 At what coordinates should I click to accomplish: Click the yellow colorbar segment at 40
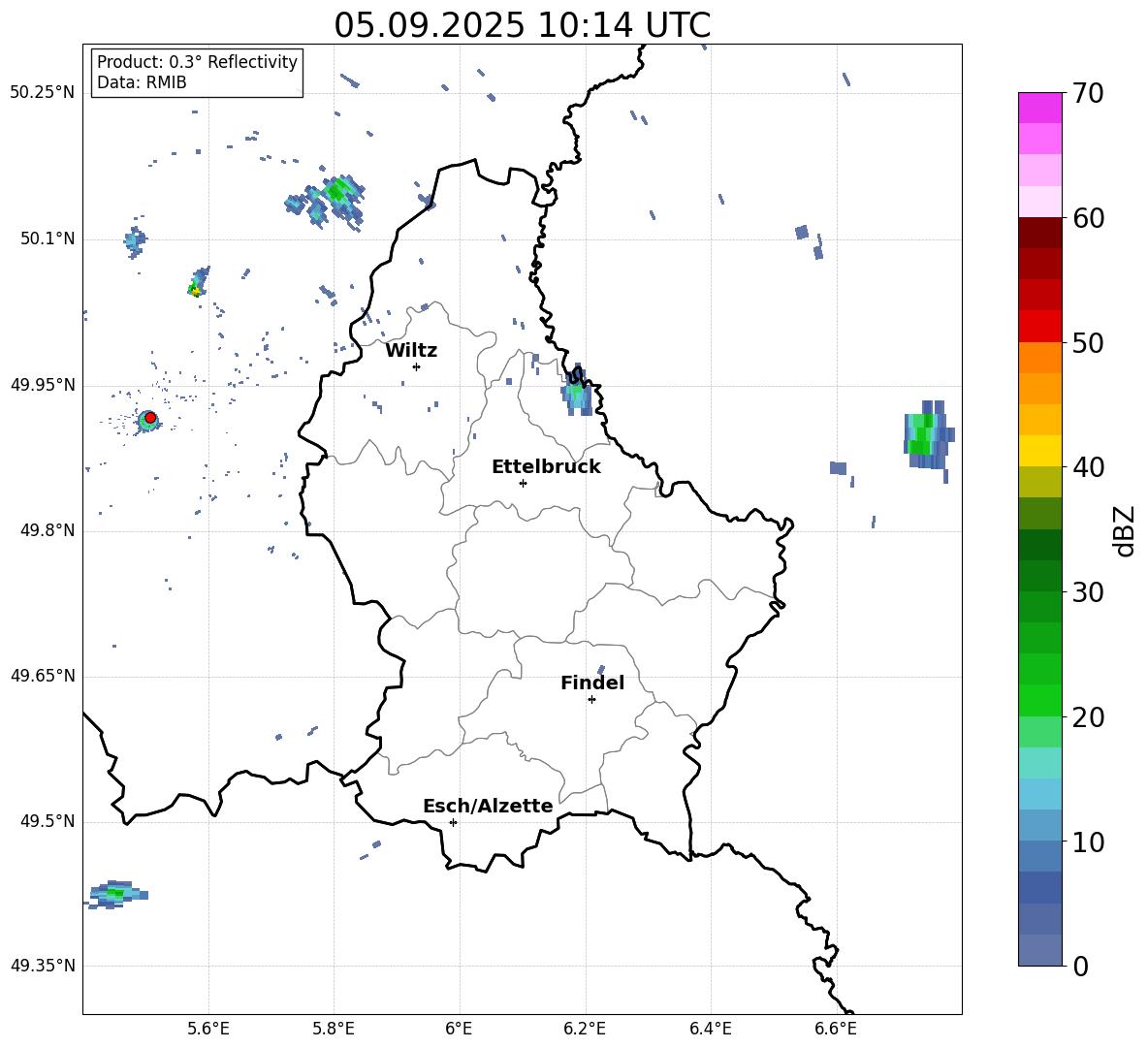pyautogui.click(x=1039, y=451)
